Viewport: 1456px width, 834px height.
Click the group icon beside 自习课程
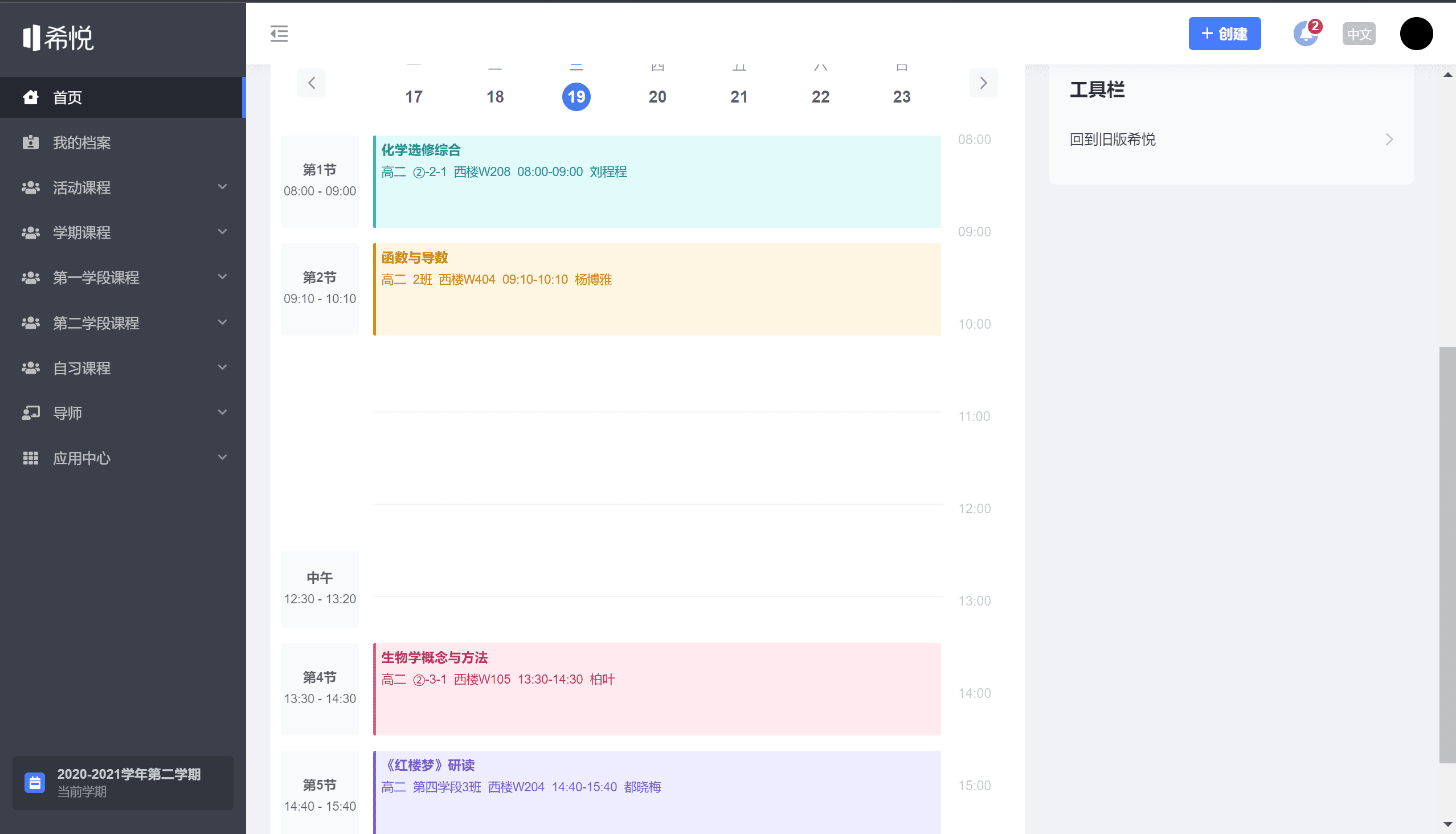(x=31, y=368)
